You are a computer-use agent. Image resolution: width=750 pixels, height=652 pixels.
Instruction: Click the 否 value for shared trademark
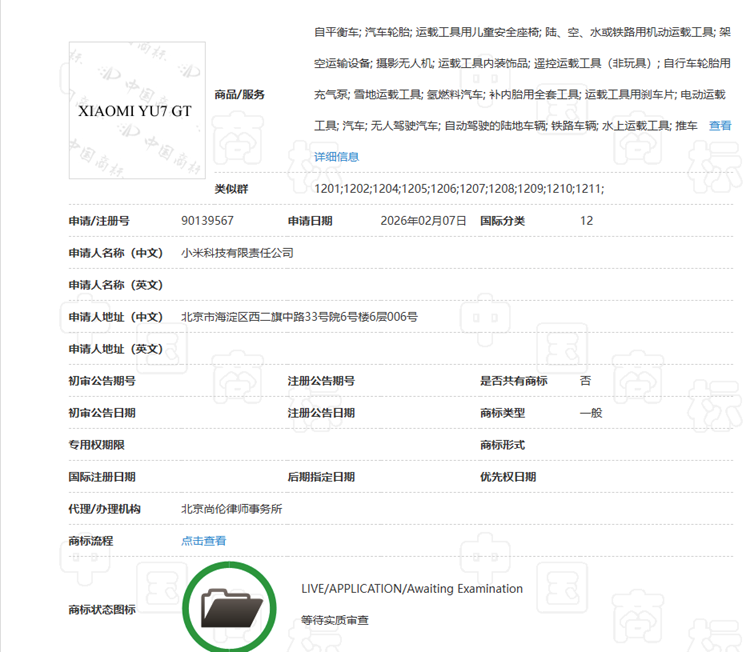[x=585, y=381]
